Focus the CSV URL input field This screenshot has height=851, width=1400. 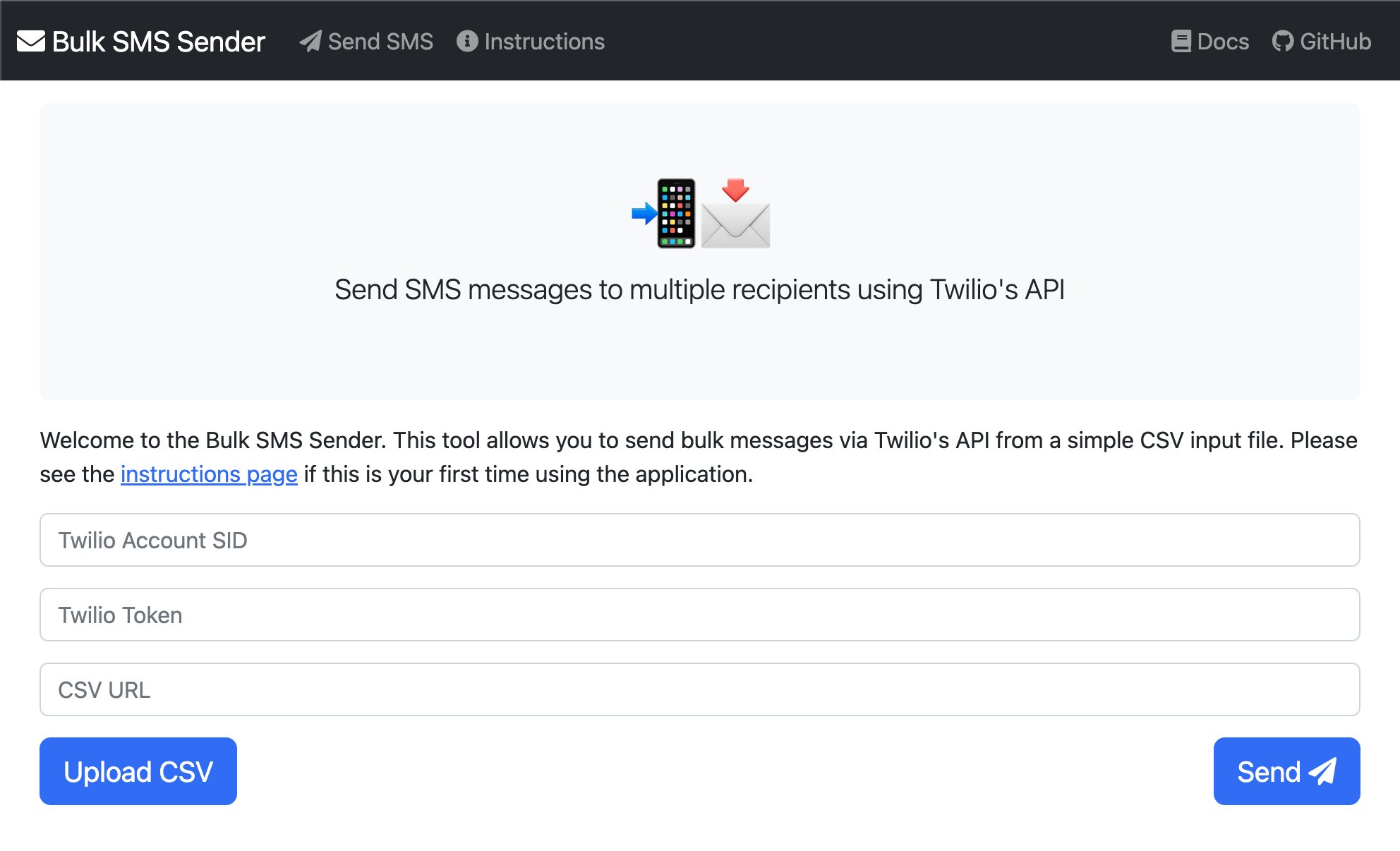click(699, 689)
